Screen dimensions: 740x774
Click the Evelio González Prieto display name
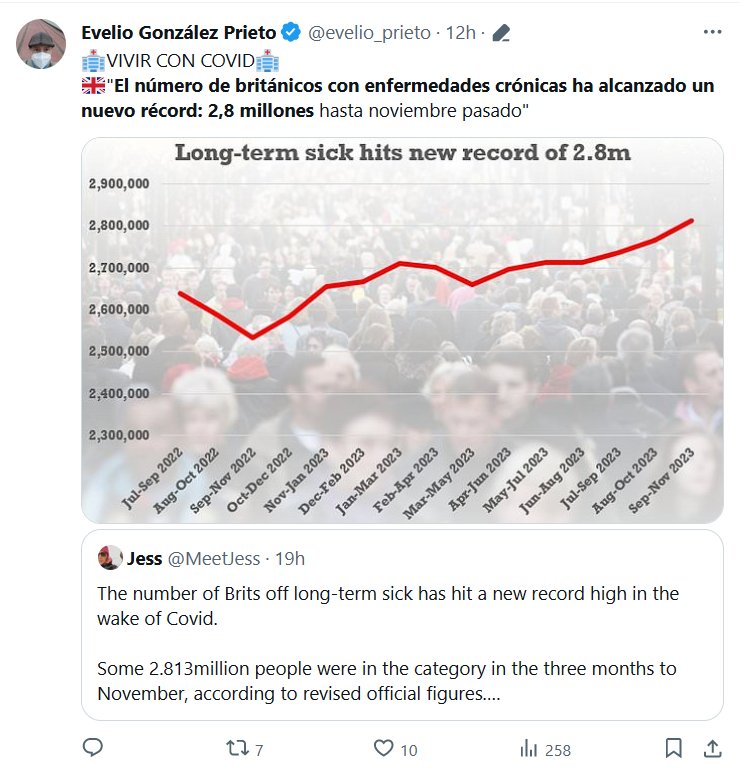(178, 33)
